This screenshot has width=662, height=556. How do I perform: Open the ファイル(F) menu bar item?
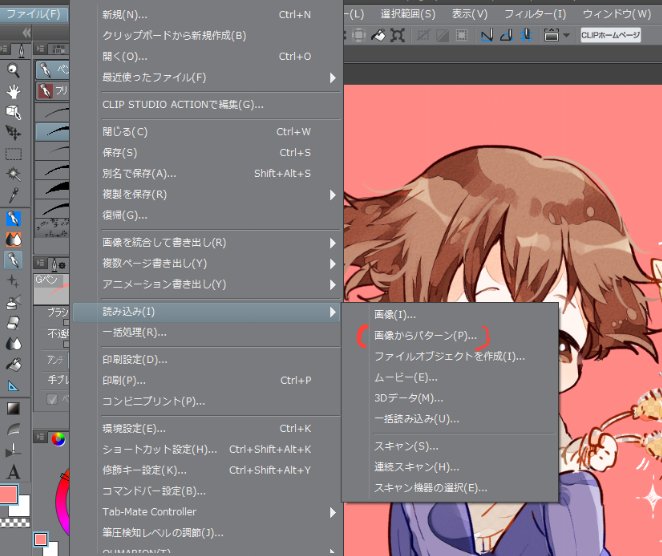pyautogui.click(x=34, y=14)
